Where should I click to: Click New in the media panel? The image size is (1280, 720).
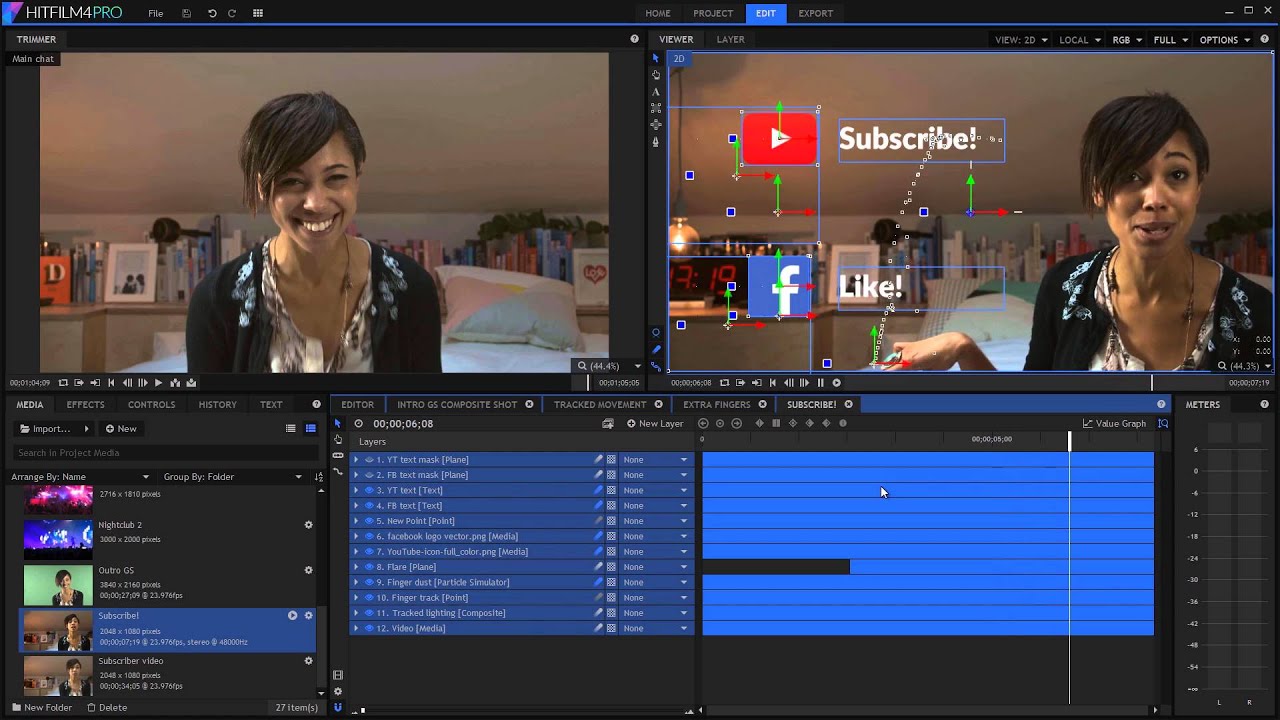pos(120,429)
